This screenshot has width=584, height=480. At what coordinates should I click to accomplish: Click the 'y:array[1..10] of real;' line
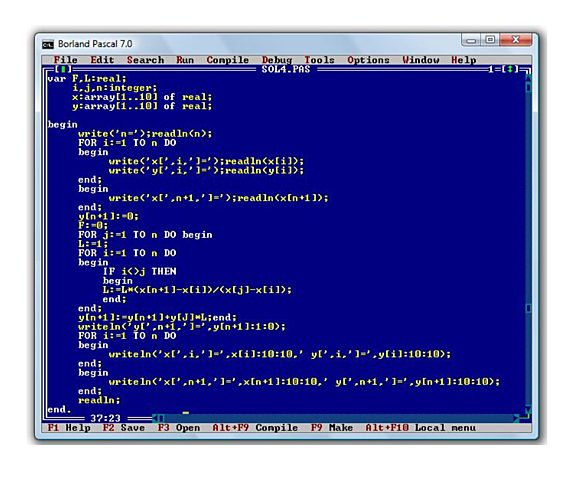142,106
